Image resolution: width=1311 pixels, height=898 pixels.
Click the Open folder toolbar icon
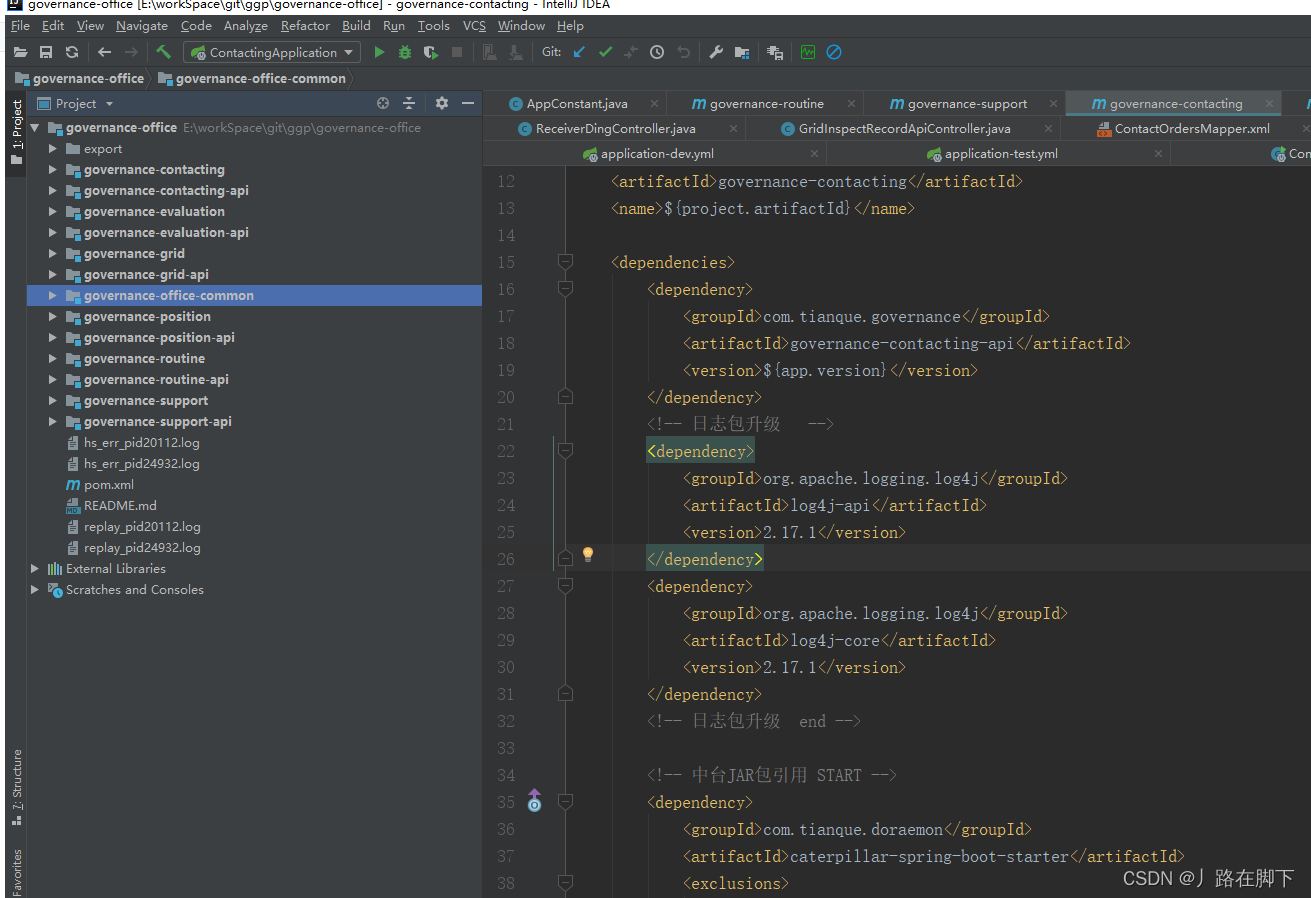pos(20,52)
